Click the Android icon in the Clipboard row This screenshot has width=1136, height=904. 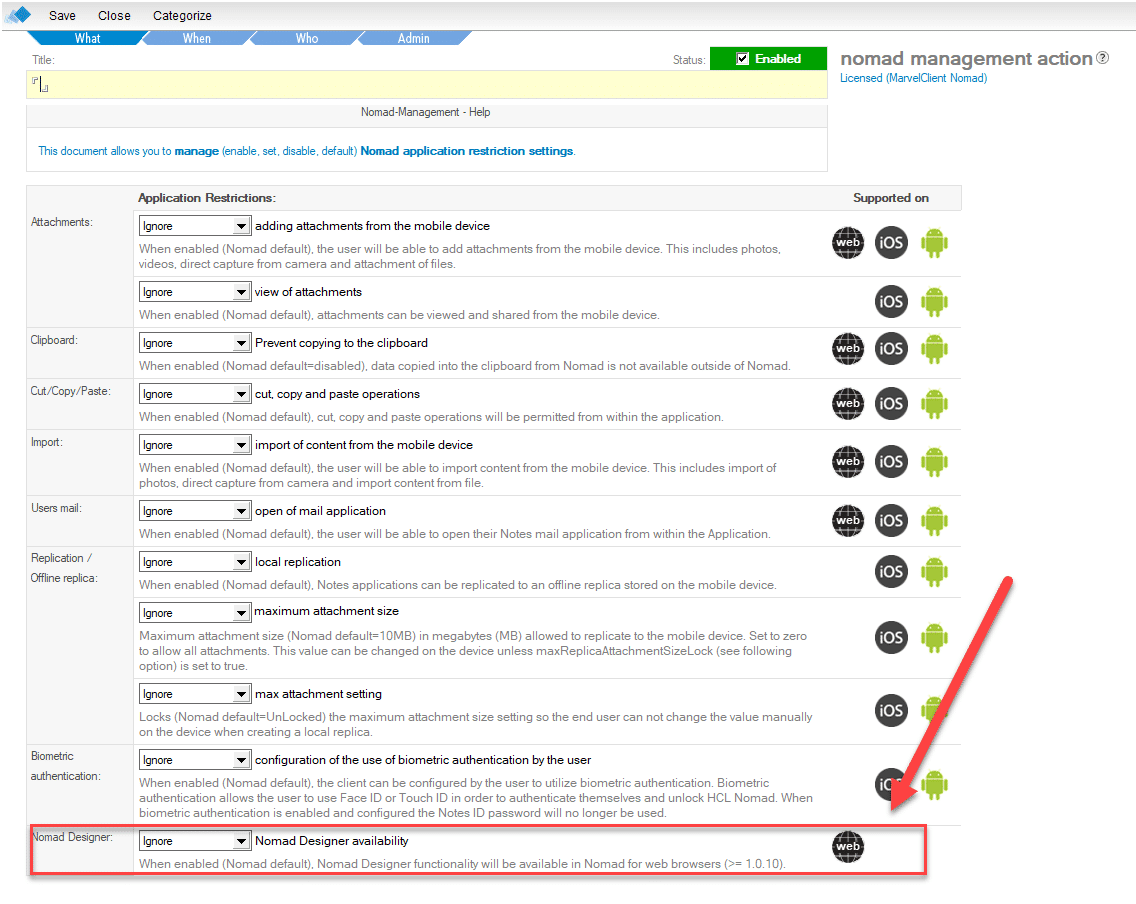pyautogui.click(x=934, y=348)
